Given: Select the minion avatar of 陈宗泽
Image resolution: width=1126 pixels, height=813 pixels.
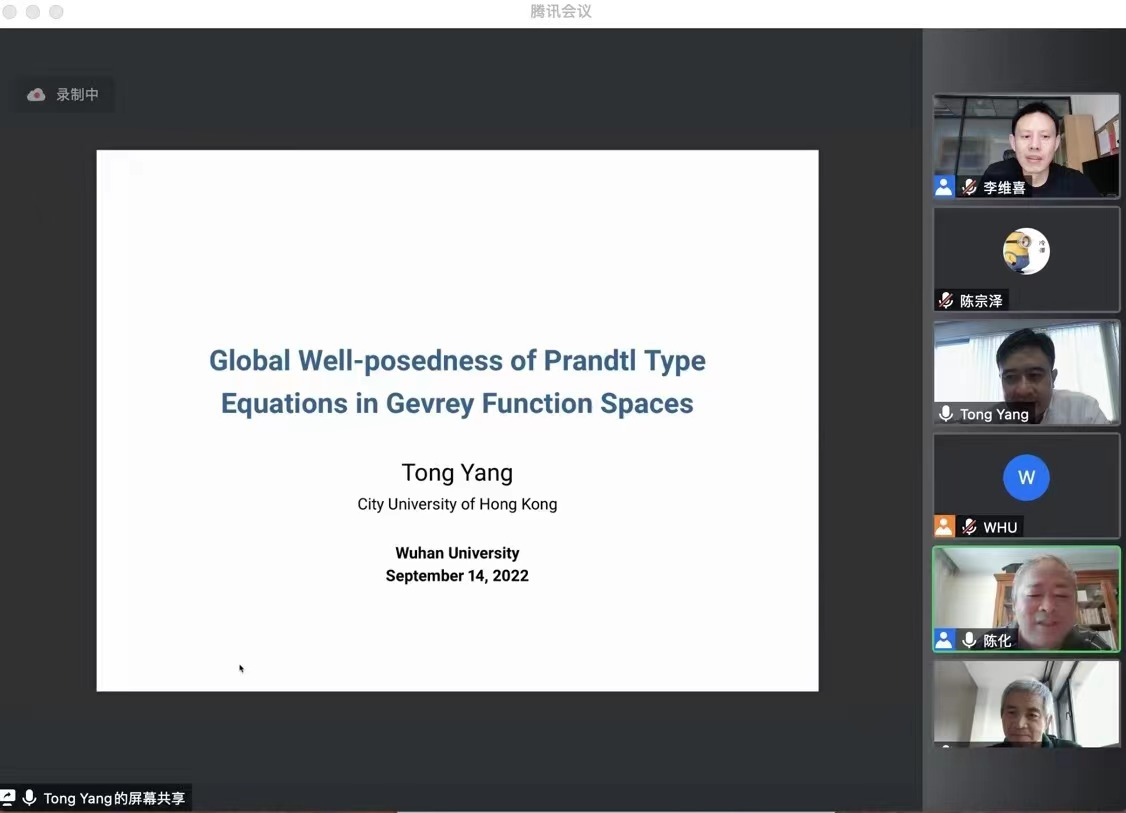Looking at the screenshot, I should (1026, 251).
